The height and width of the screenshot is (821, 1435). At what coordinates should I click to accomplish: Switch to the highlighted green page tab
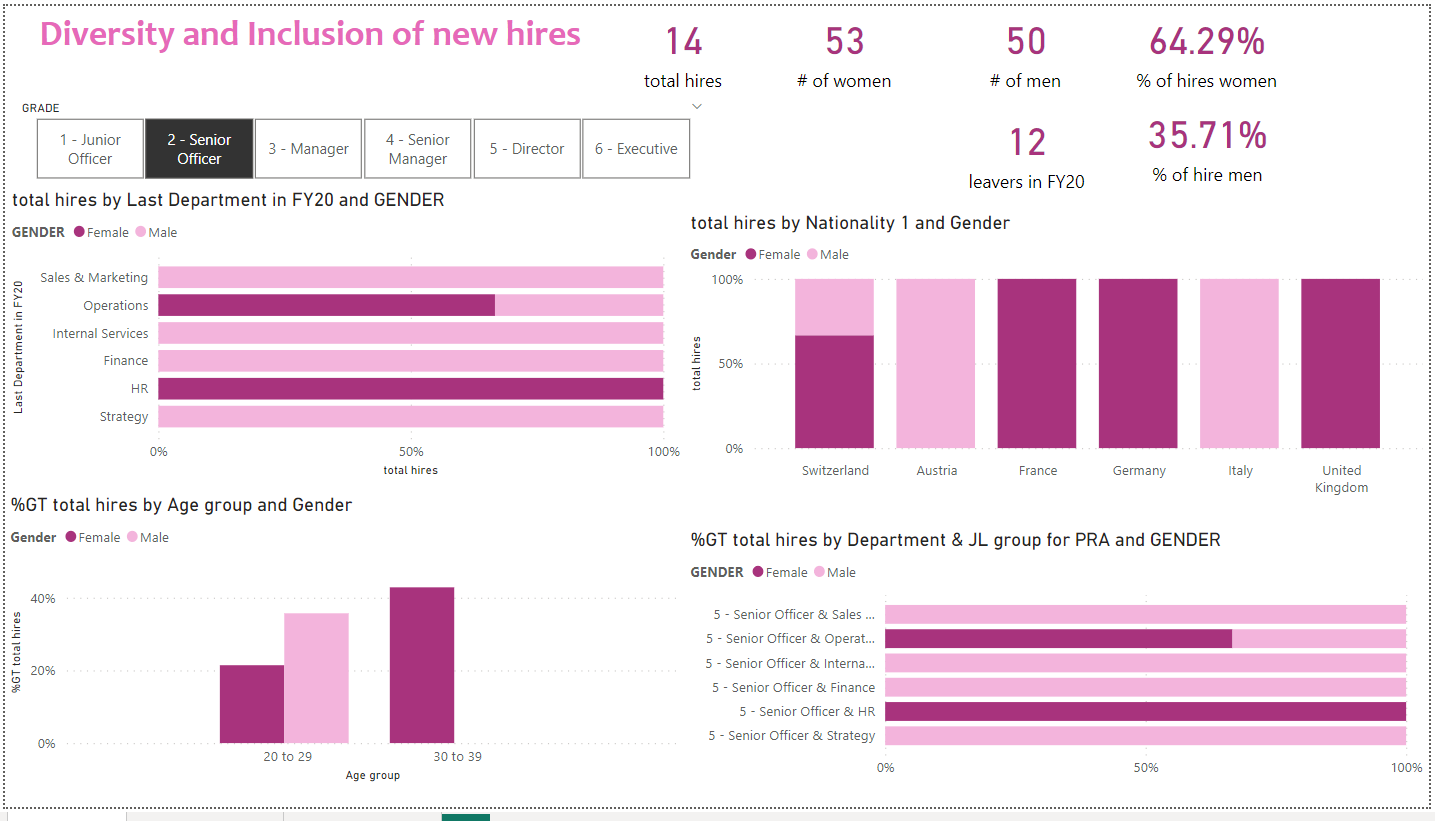465,817
